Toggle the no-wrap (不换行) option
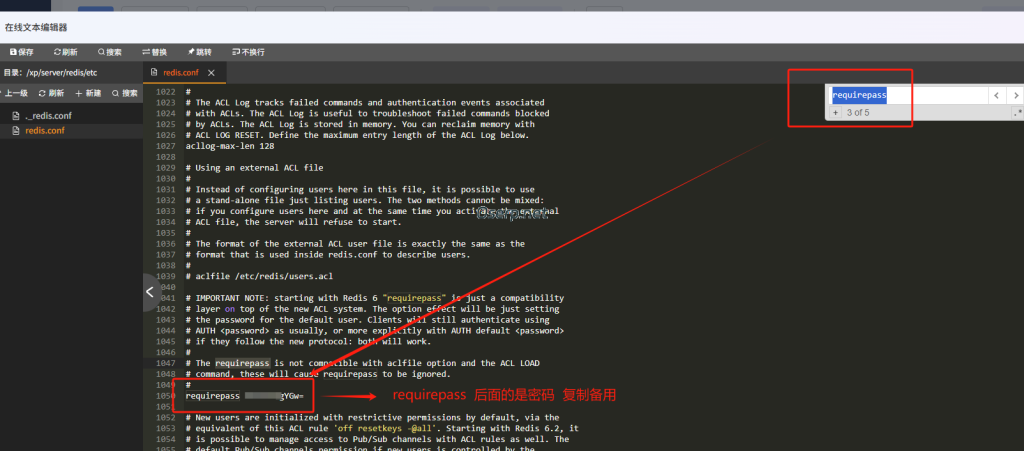 (x=247, y=51)
